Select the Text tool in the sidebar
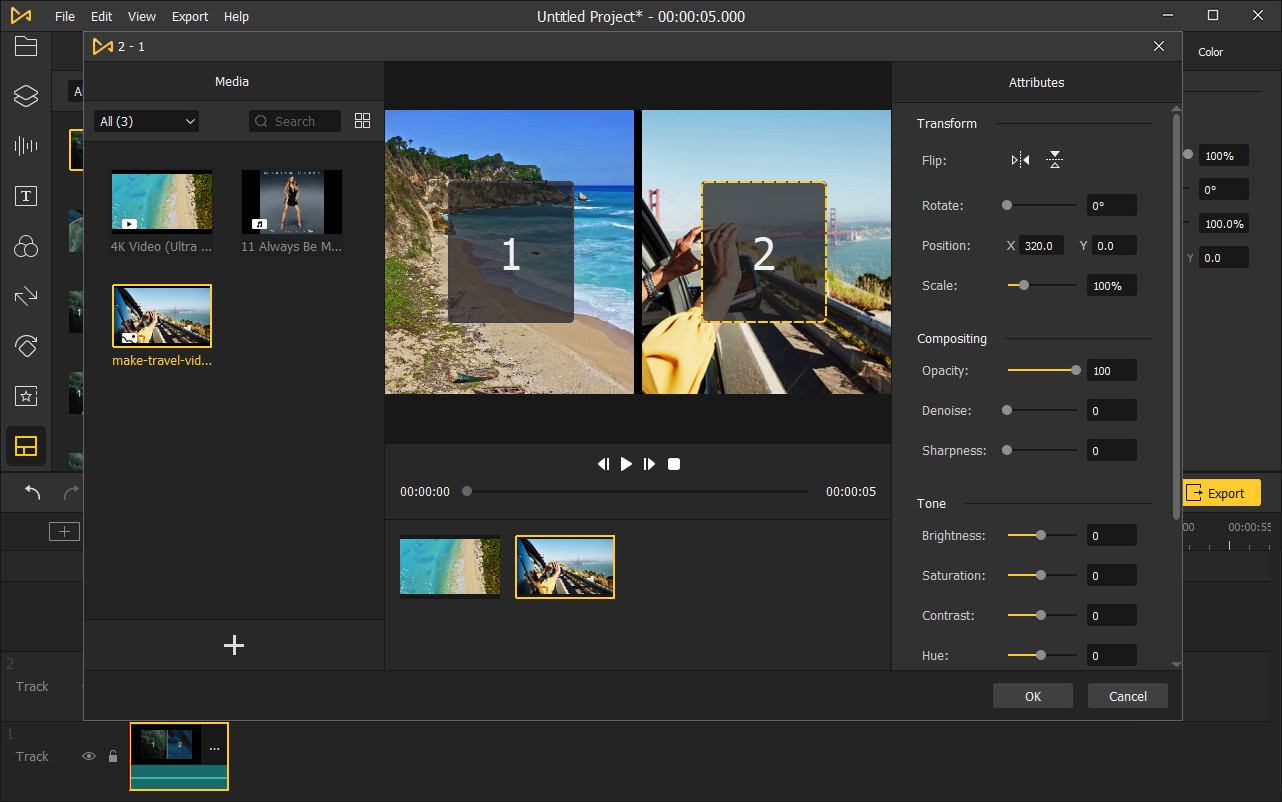Image resolution: width=1282 pixels, height=802 pixels. pos(26,196)
